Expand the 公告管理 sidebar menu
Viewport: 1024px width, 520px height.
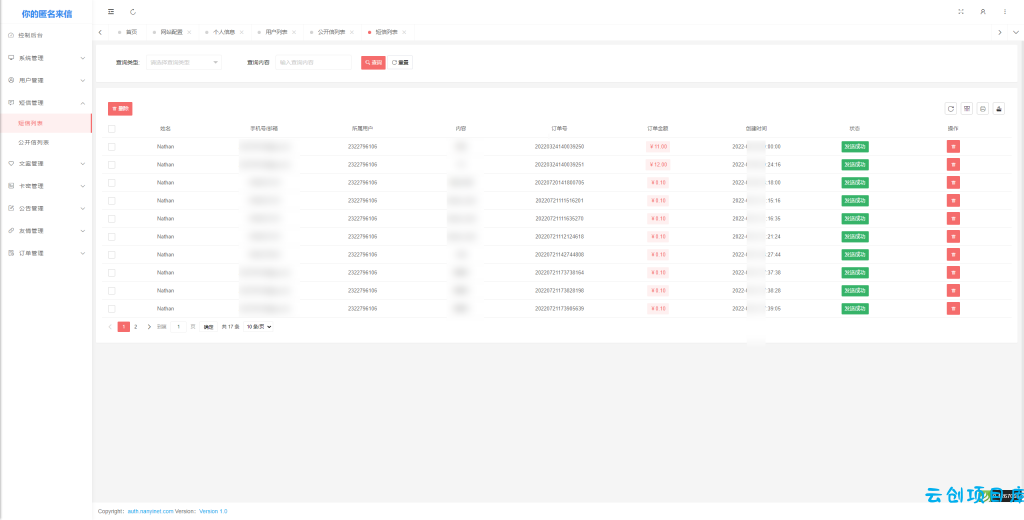coord(46,208)
